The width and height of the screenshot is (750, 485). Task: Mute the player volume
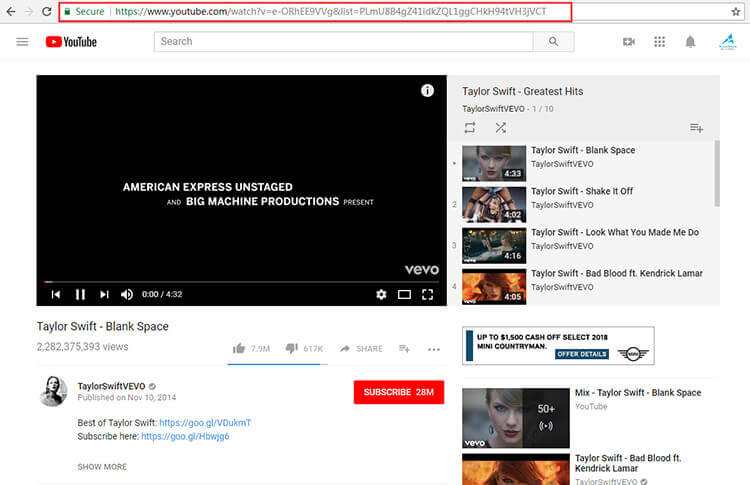(x=127, y=294)
